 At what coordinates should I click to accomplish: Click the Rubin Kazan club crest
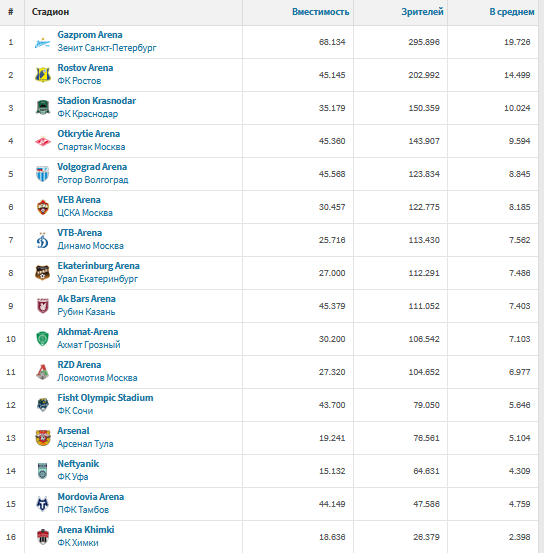tap(42, 306)
